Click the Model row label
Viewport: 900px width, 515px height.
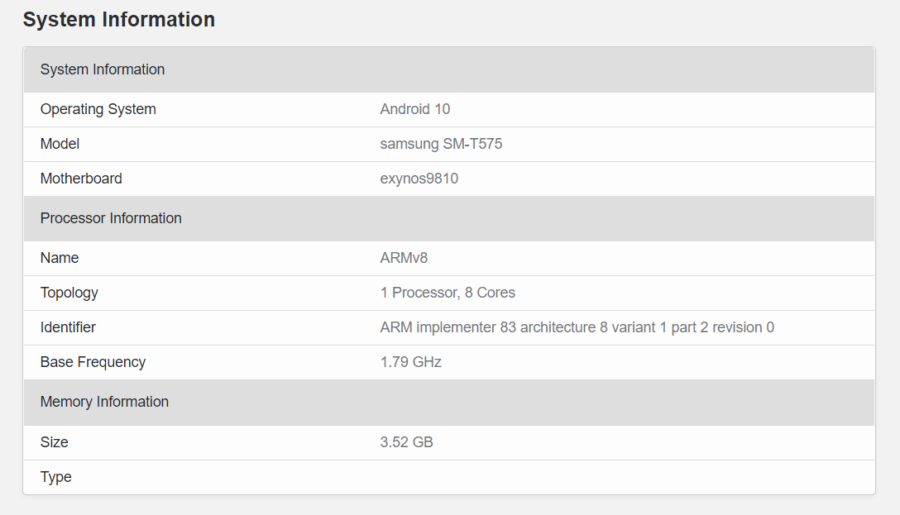point(59,144)
